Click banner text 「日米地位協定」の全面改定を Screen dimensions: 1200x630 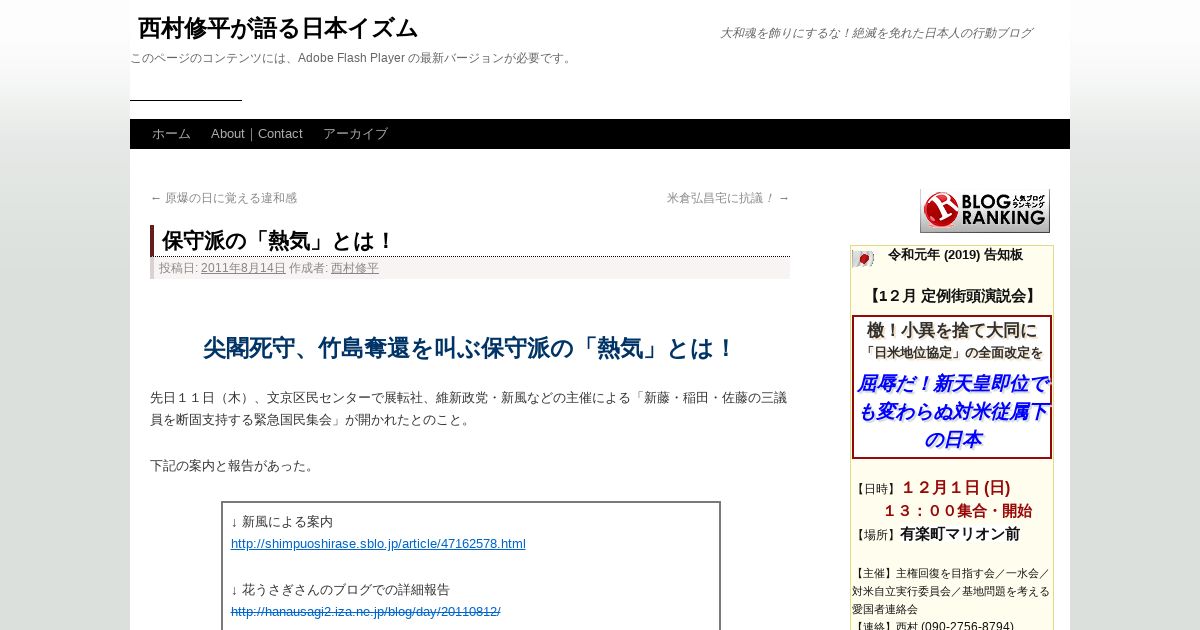[x=952, y=353]
